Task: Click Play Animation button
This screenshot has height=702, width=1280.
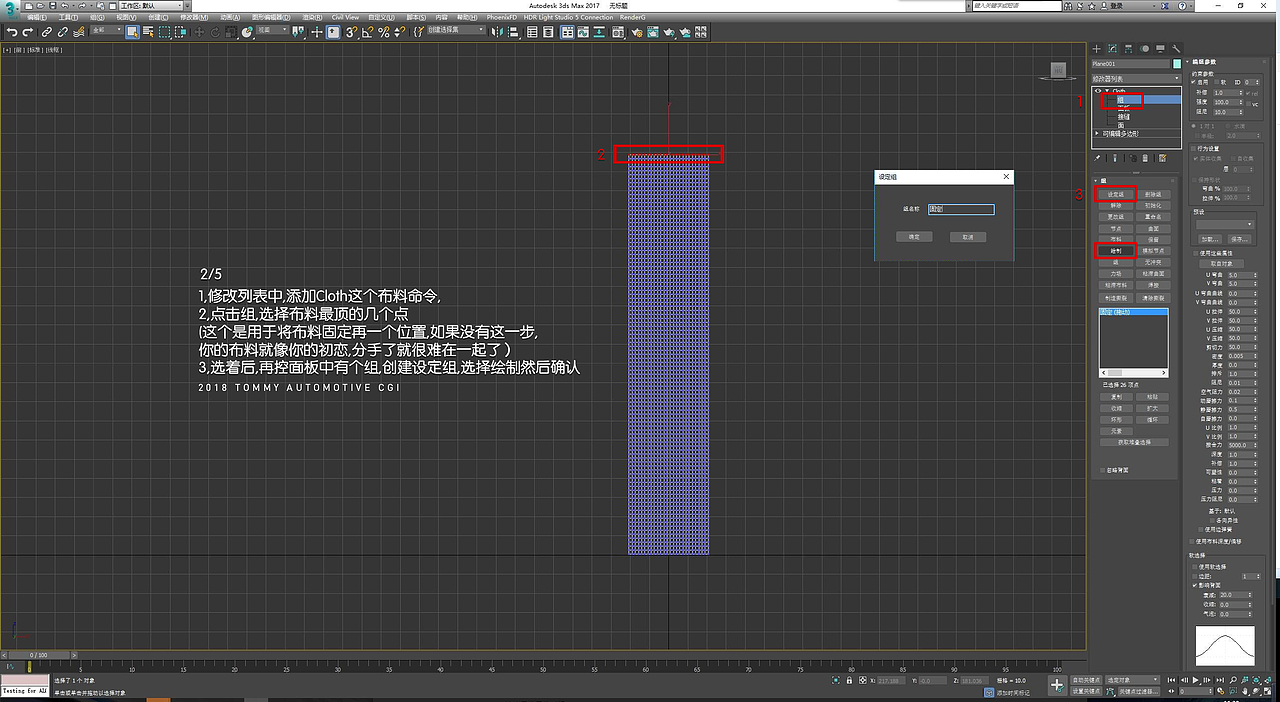Action: pyautogui.click(x=1196, y=680)
